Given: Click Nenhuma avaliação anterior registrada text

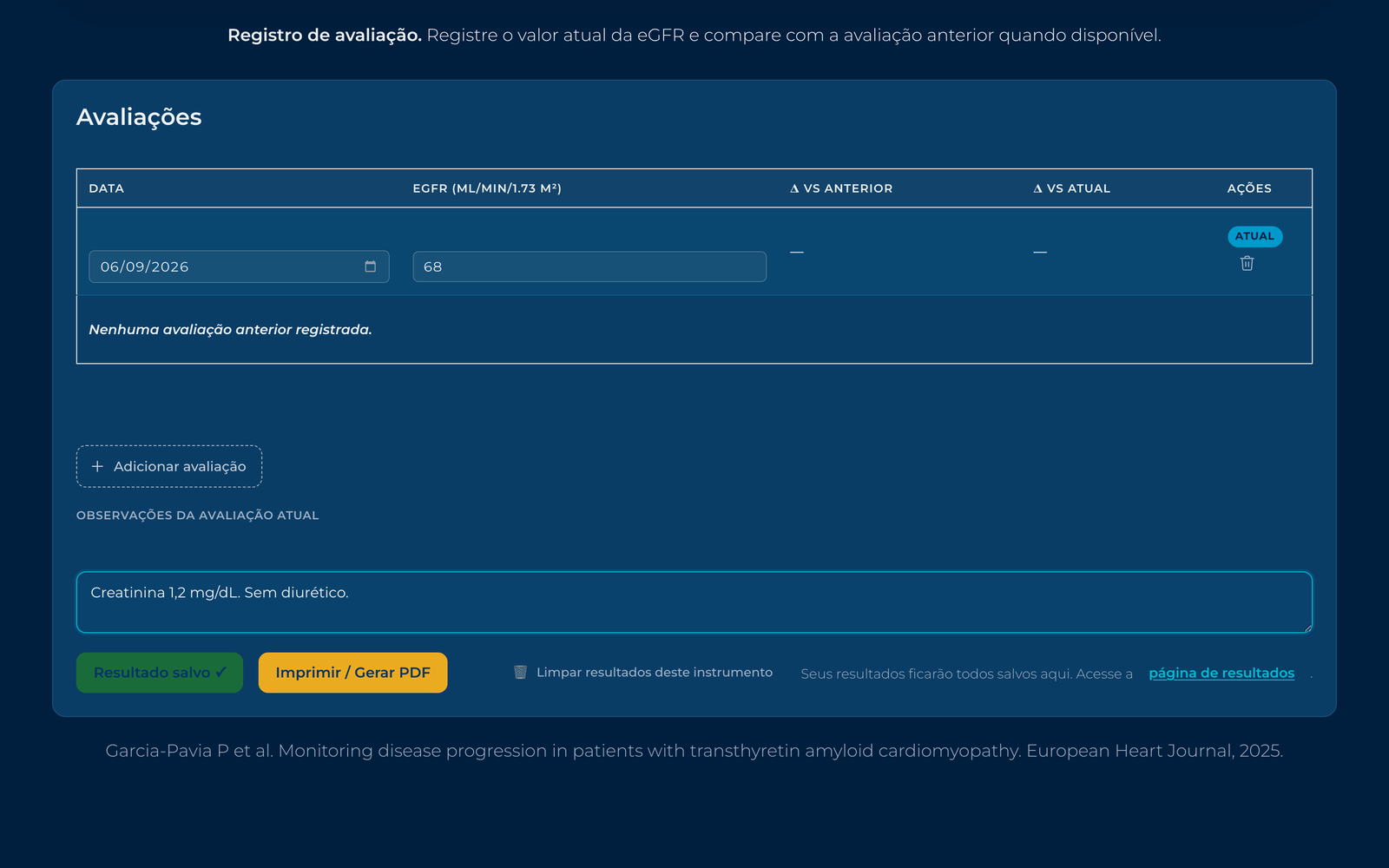Looking at the screenshot, I should coord(230,330).
